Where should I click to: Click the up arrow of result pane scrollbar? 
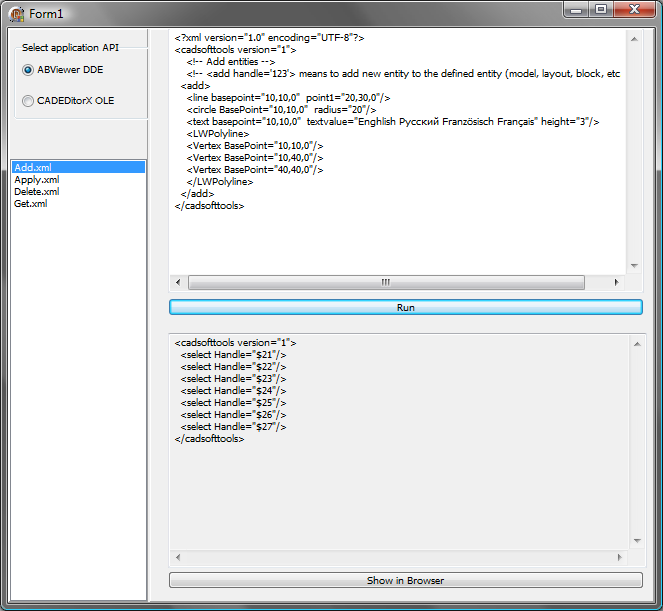pos(637,344)
